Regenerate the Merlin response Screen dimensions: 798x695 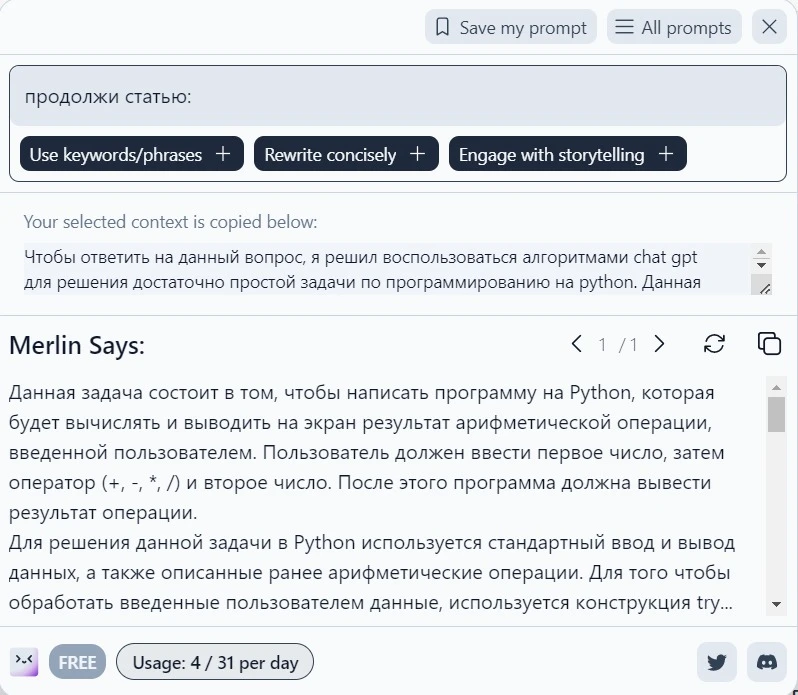click(714, 343)
